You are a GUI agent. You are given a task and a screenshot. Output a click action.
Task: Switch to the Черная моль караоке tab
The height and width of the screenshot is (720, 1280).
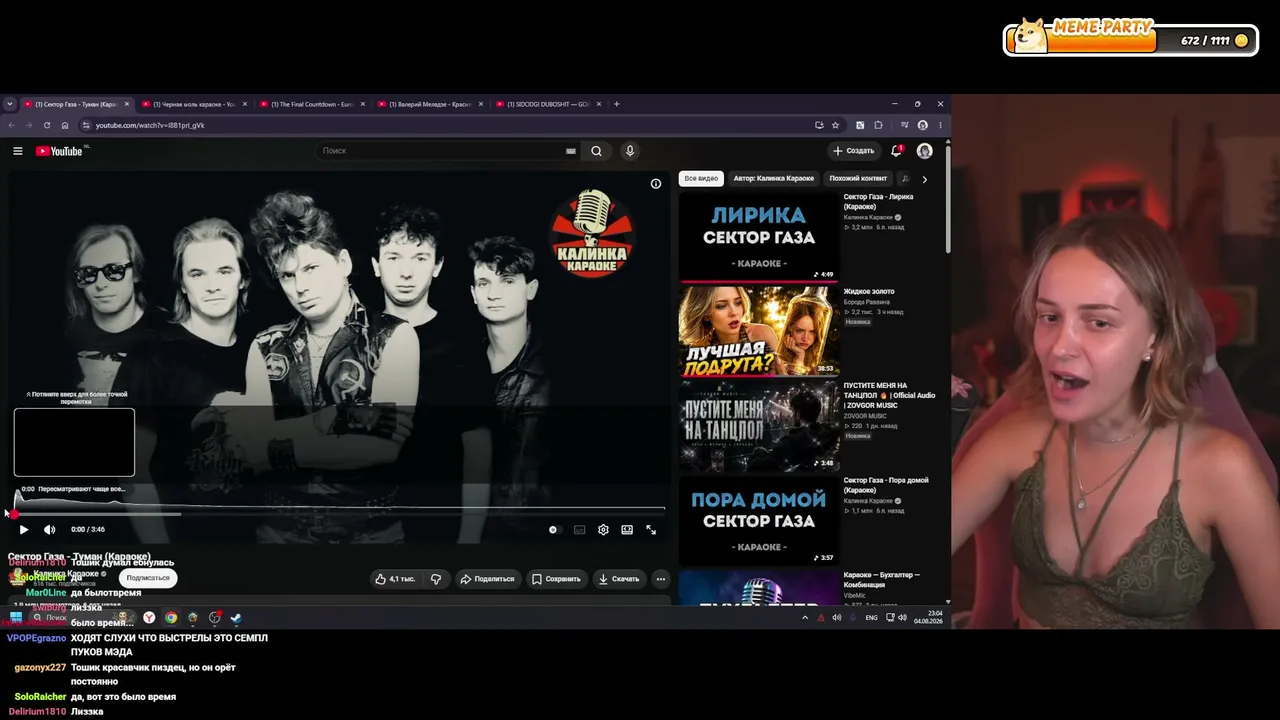click(195, 104)
